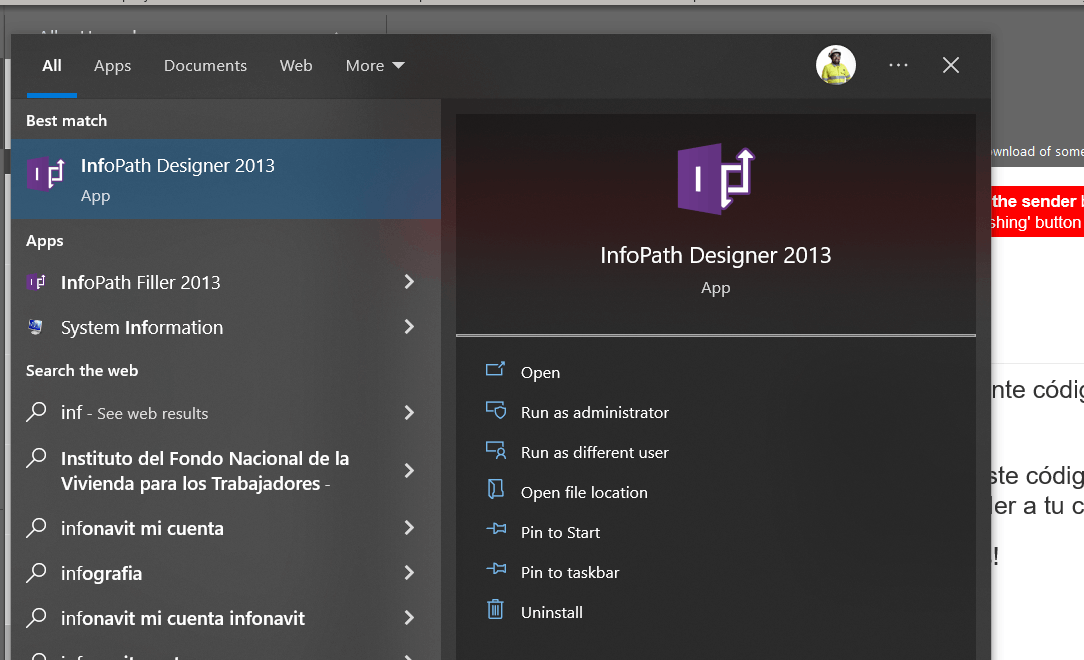Image resolution: width=1084 pixels, height=660 pixels.
Task: Click the user profile avatar
Action: point(836,66)
